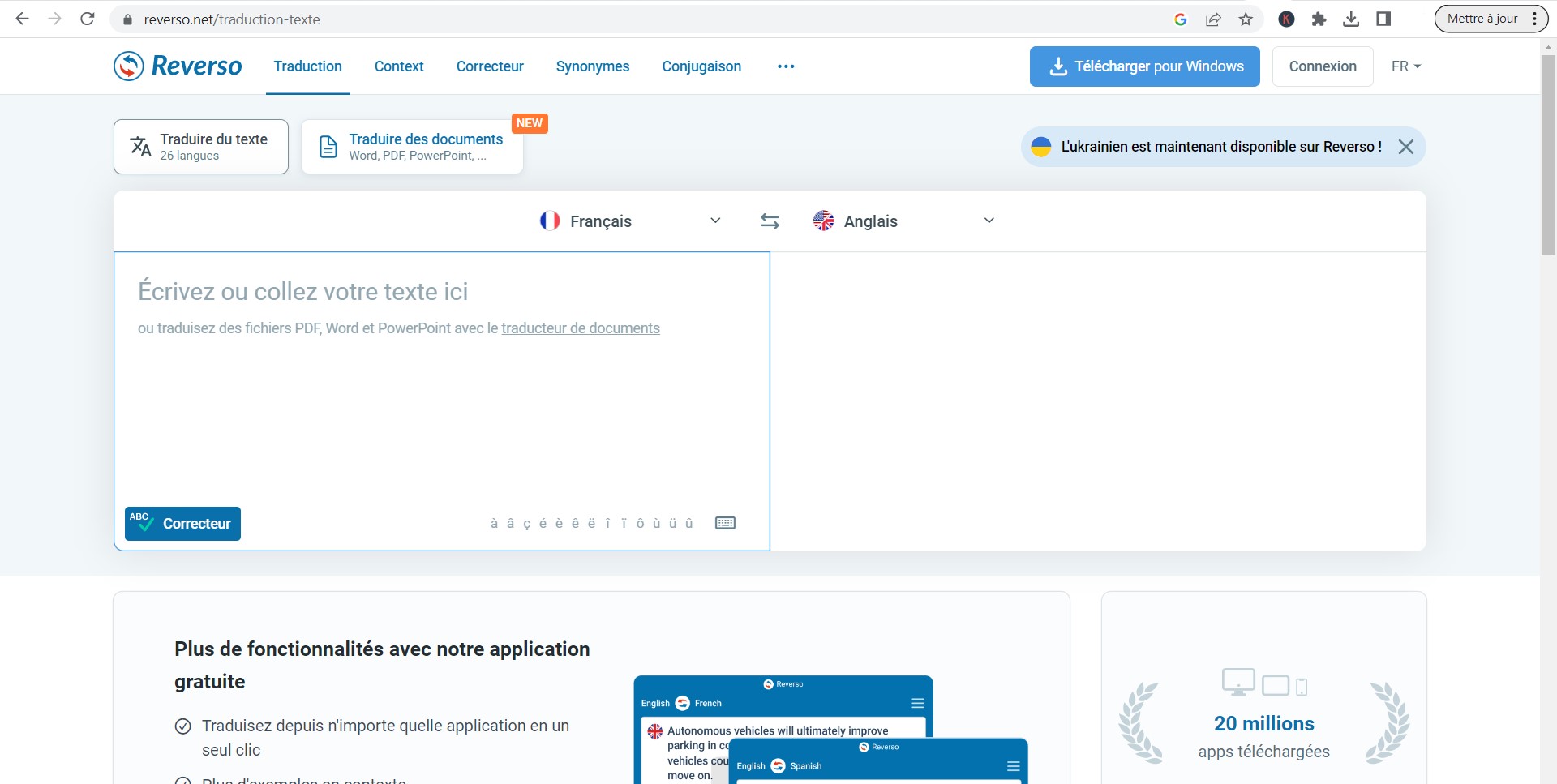Open the browser downloads icon
This screenshot has width=1557, height=784.
click(x=1351, y=19)
